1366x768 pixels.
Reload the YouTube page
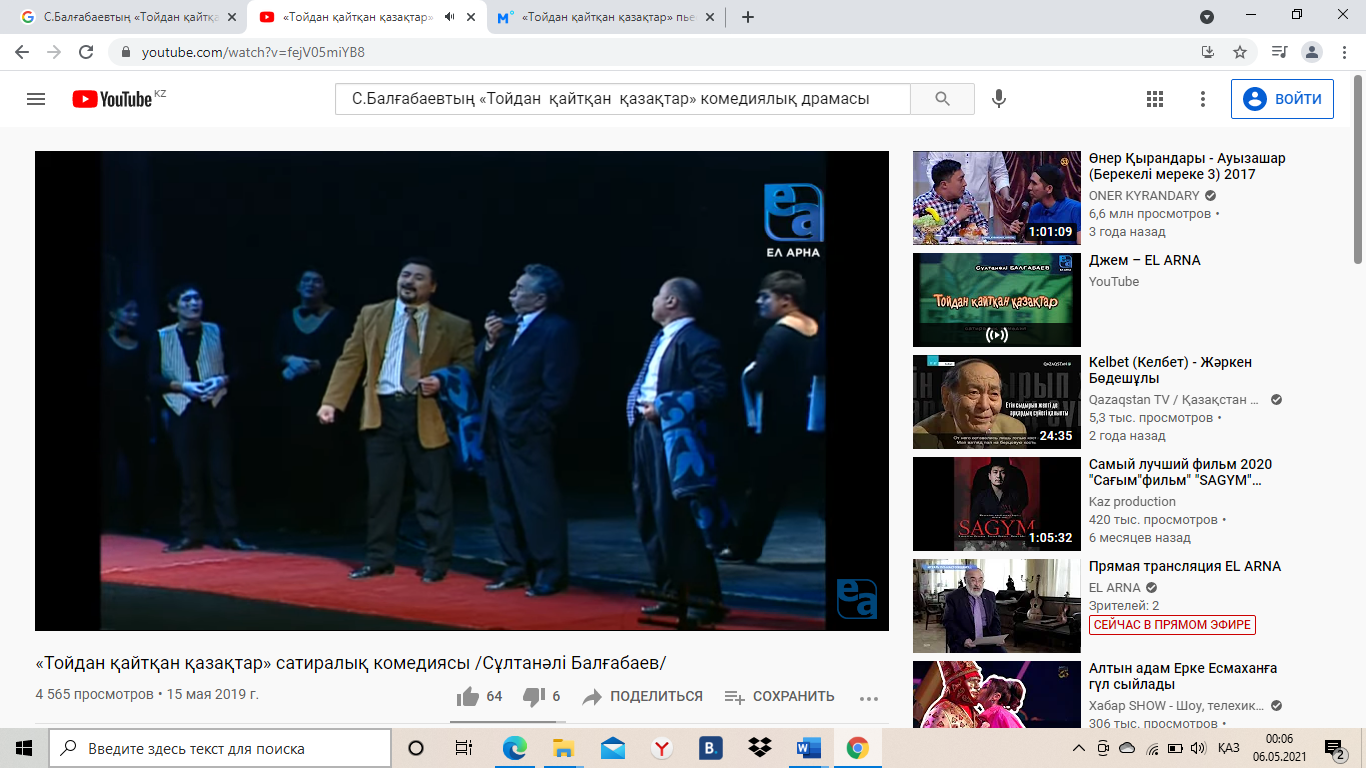click(86, 52)
